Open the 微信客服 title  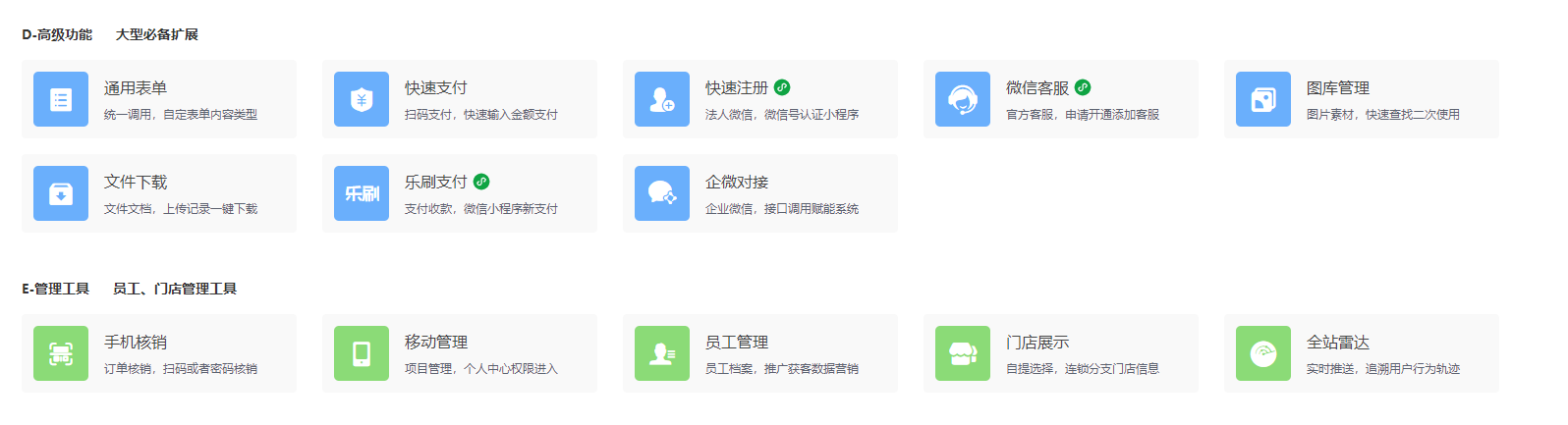pos(1037,87)
